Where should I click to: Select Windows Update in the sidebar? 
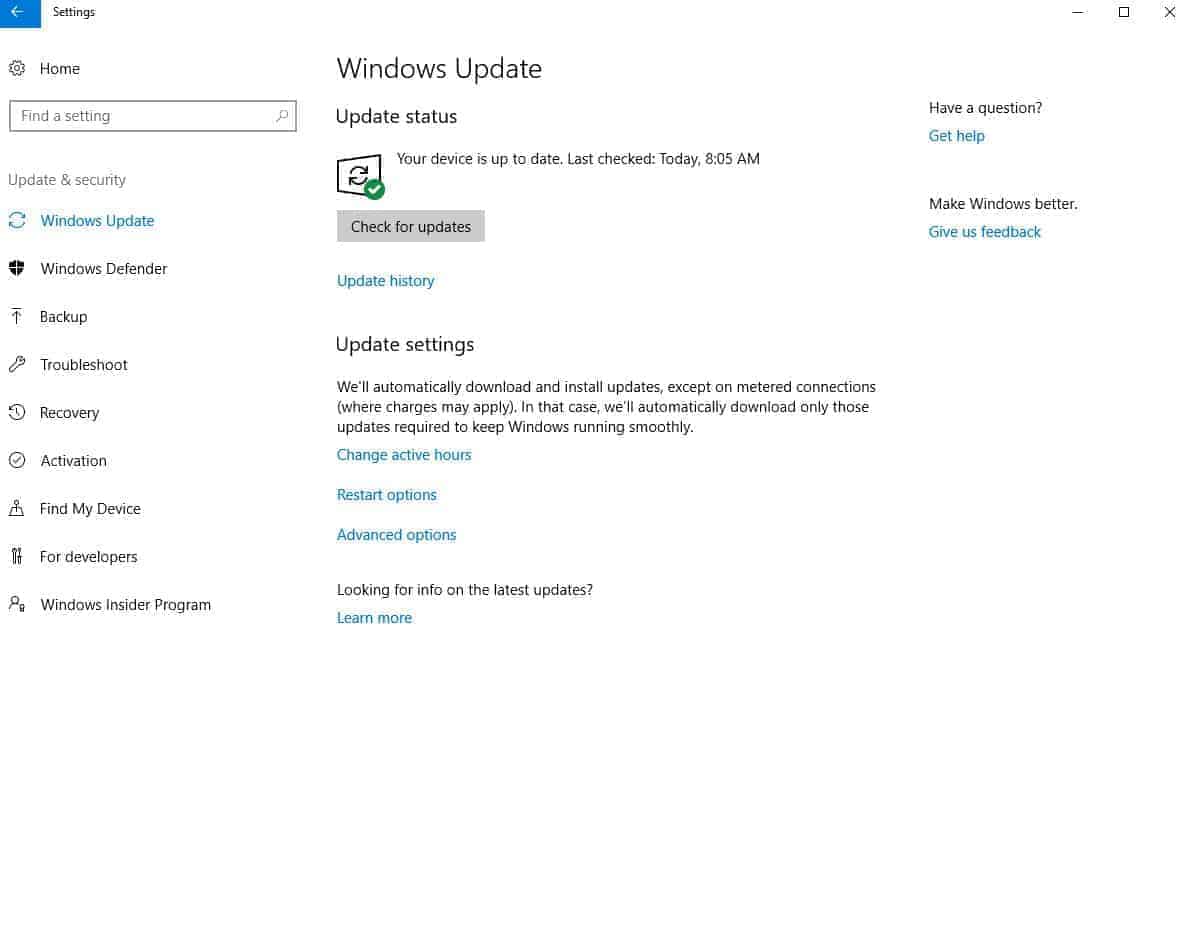(x=97, y=220)
